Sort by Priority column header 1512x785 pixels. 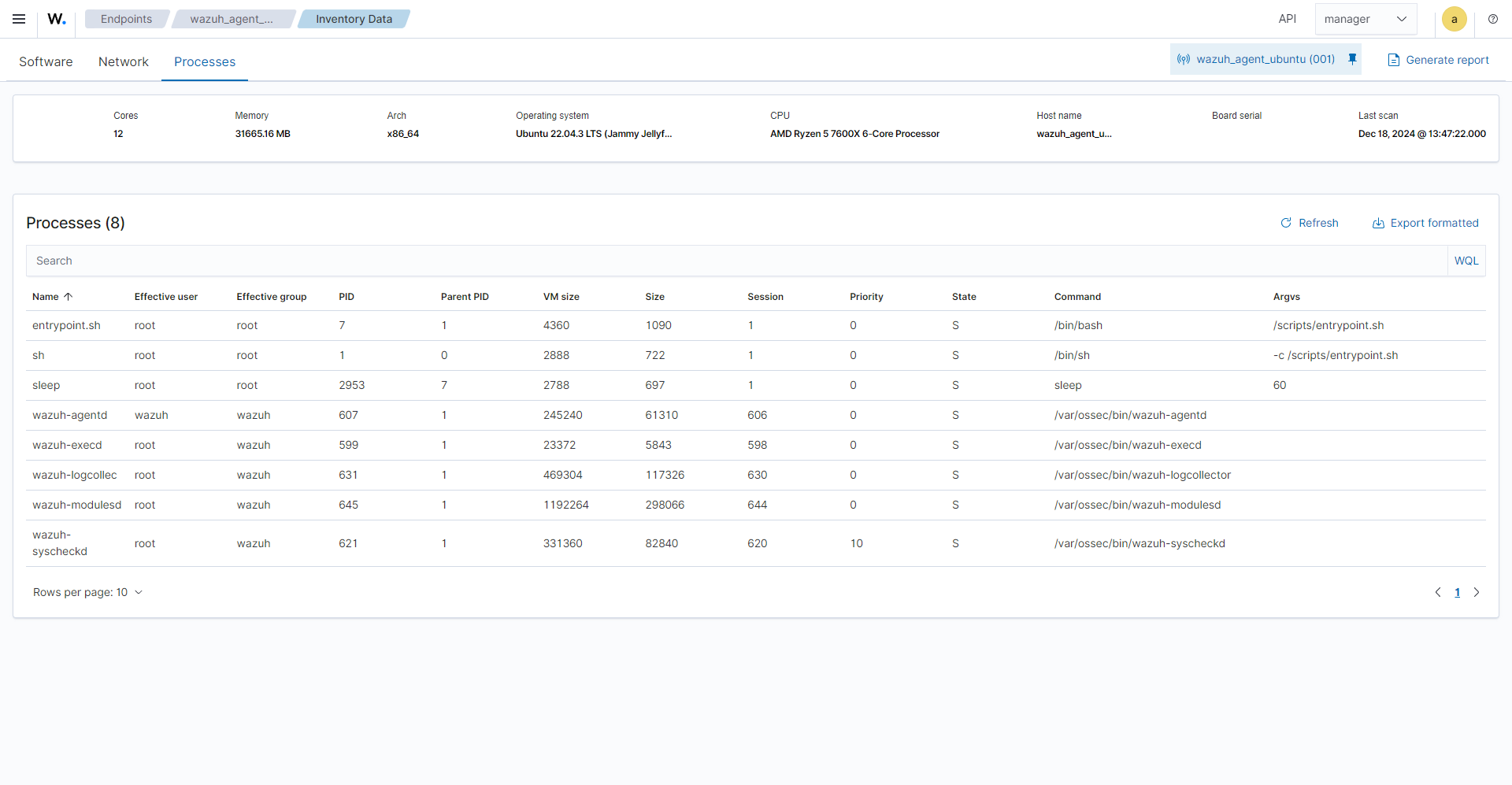(866, 297)
